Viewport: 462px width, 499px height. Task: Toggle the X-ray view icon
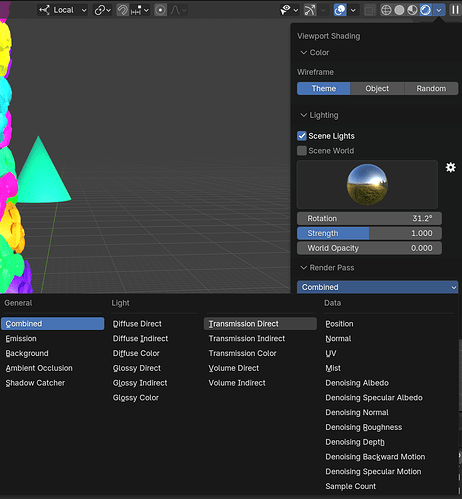[369, 10]
